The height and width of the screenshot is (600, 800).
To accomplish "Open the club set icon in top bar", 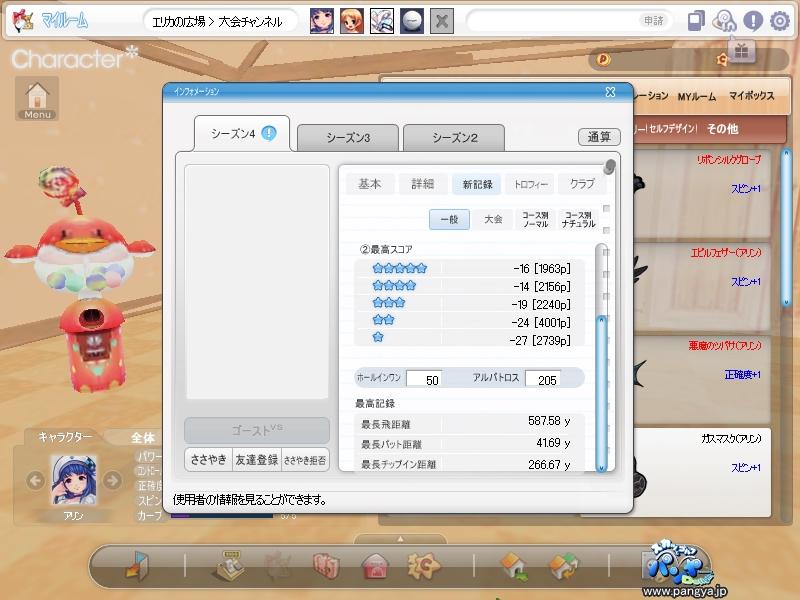I will [x=382, y=21].
